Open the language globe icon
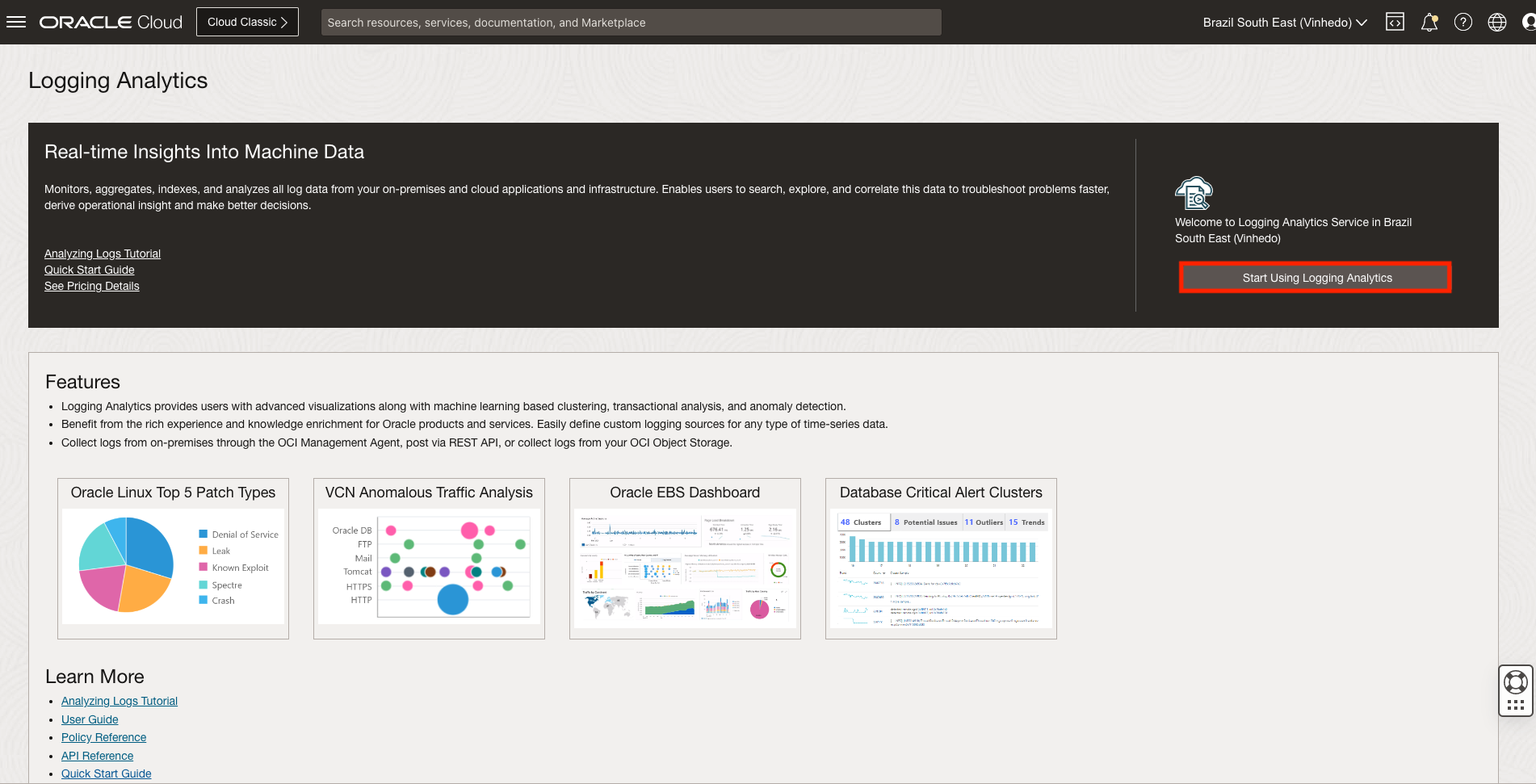Viewport: 1536px width, 784px height. [1496, 22]
